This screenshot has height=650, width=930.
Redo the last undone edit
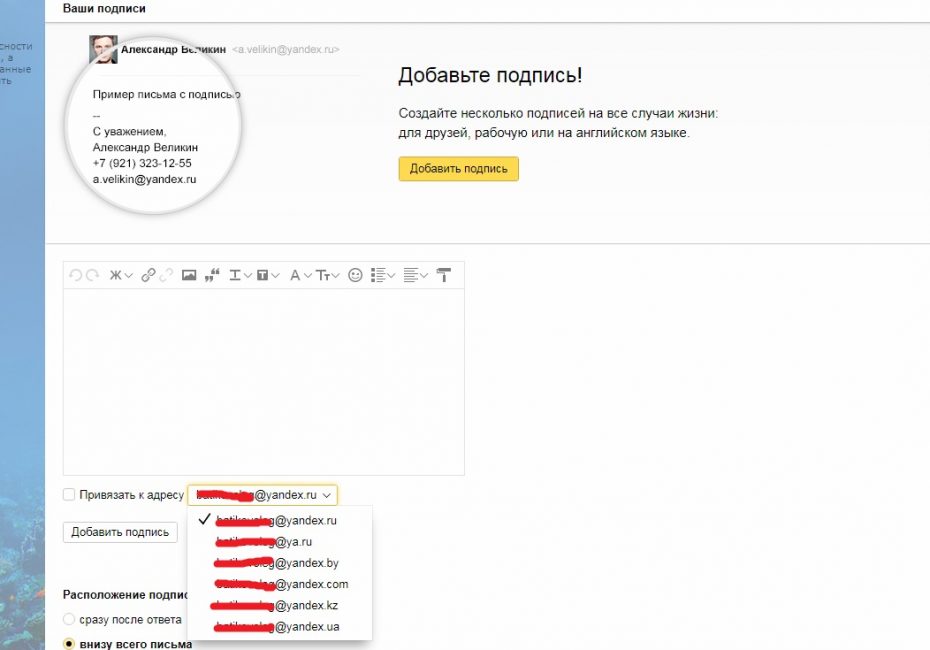point(93,275)
